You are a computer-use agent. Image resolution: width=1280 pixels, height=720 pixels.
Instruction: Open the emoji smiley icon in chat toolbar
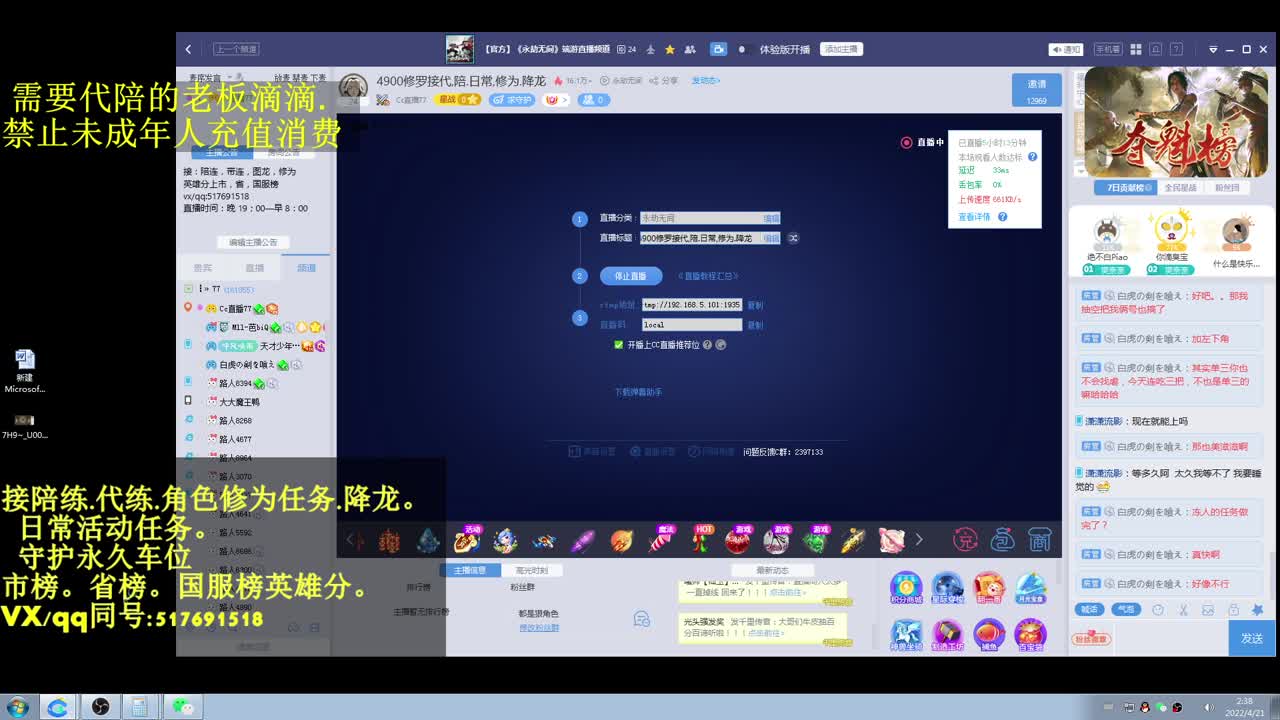tap(1157, 609)
